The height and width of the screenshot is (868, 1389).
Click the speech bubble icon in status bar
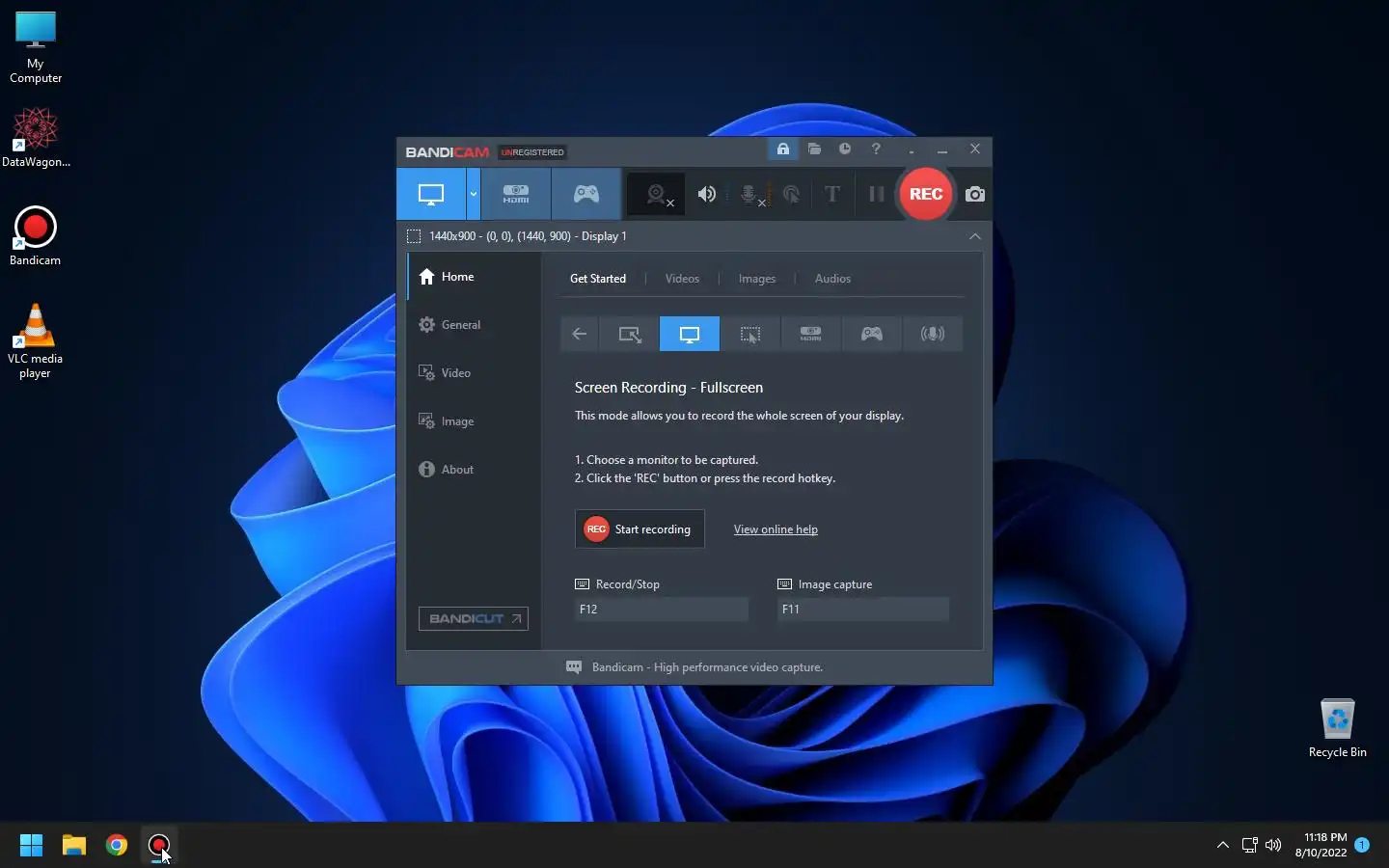pos(574,667)
